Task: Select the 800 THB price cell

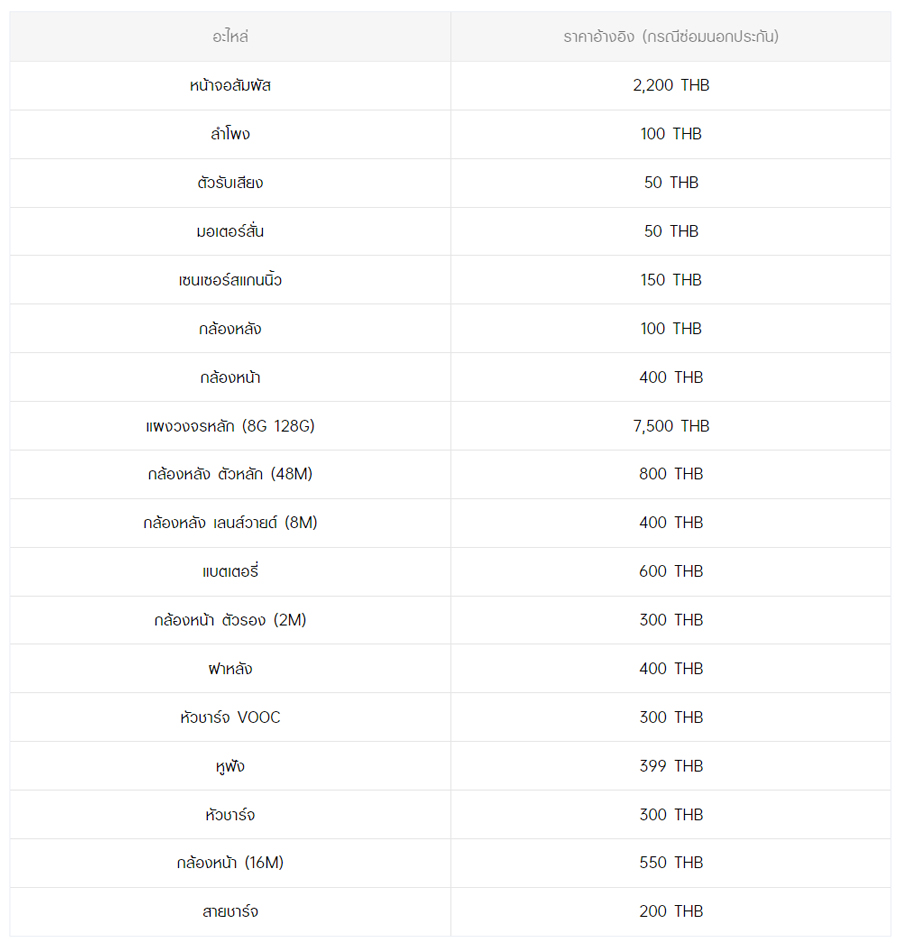Action: click(671, 474)
